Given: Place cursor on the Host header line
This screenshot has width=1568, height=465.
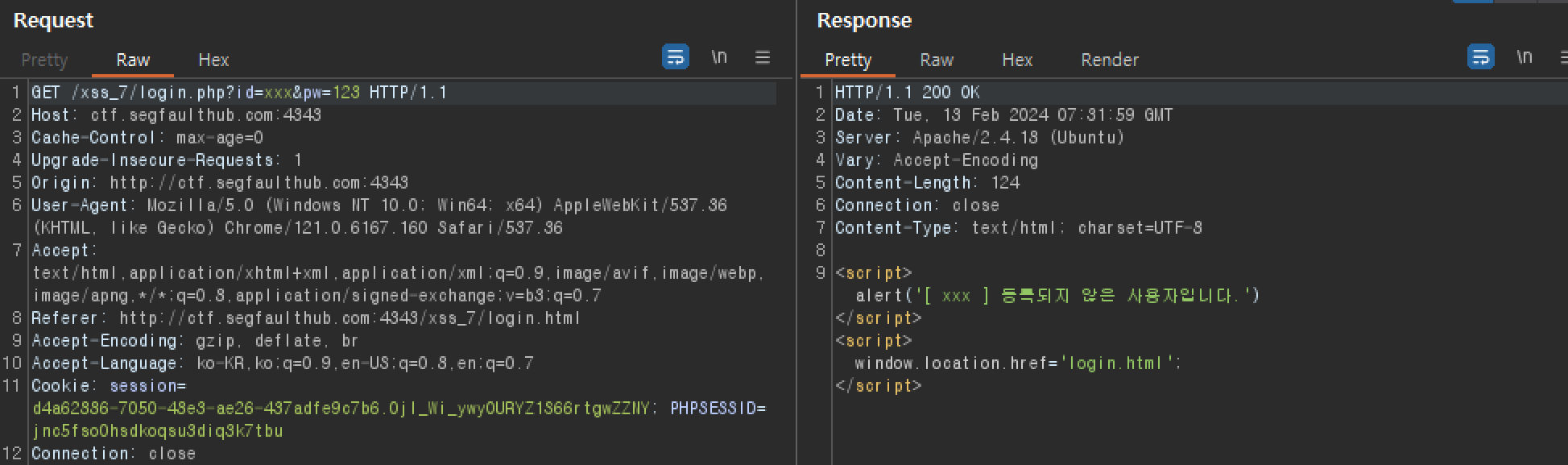Looking at the screenshot, I should click(176, 115).
